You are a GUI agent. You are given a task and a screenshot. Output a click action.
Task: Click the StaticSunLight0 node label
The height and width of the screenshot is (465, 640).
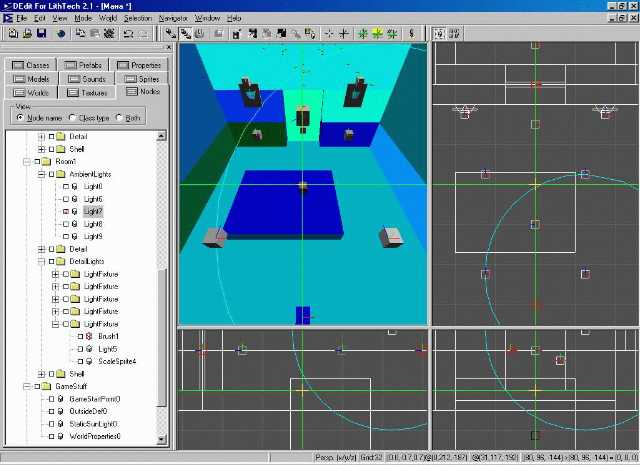(93, 424)
